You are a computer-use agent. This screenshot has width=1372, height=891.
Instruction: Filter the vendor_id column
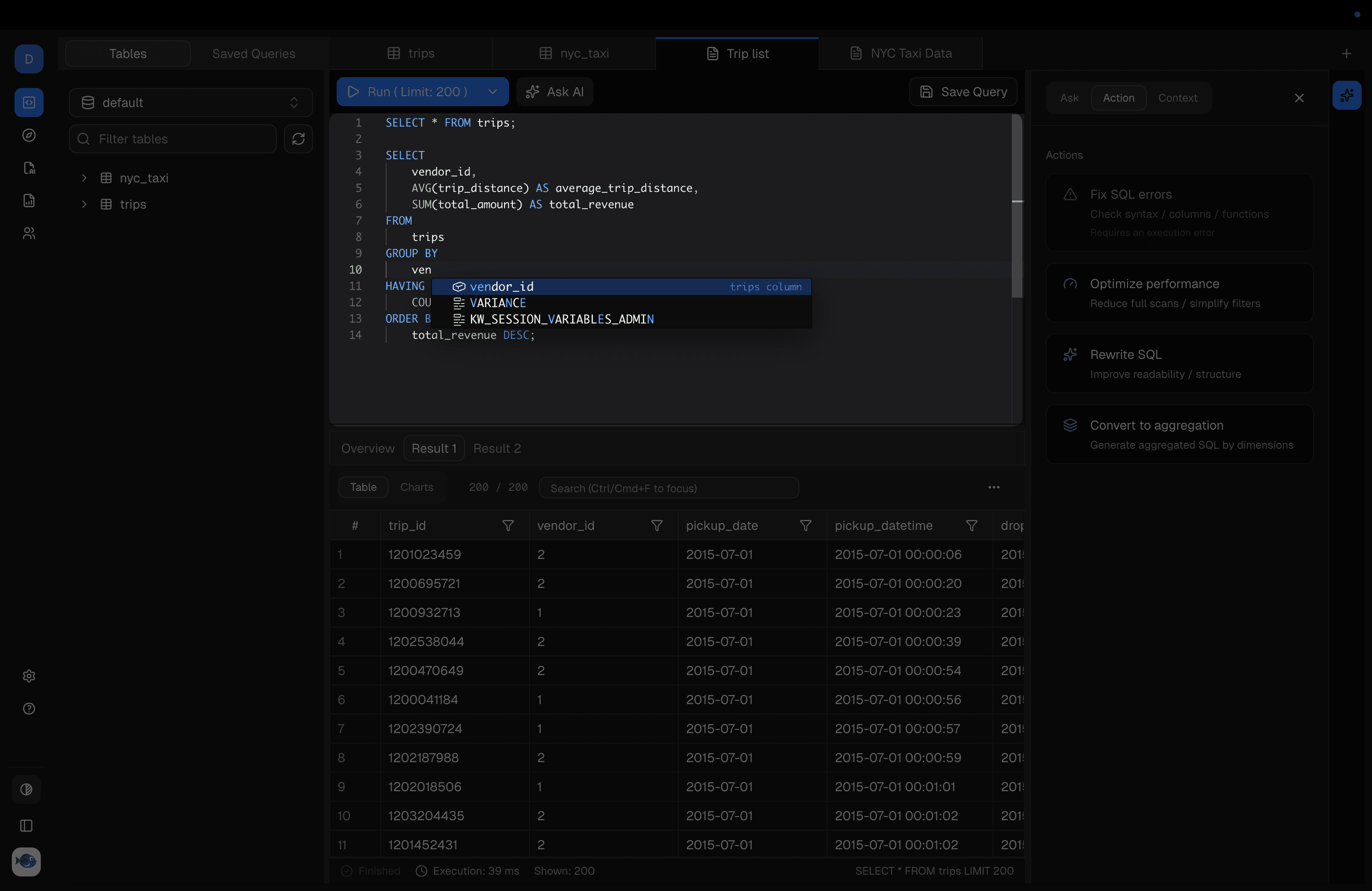[x=657, y=526]
